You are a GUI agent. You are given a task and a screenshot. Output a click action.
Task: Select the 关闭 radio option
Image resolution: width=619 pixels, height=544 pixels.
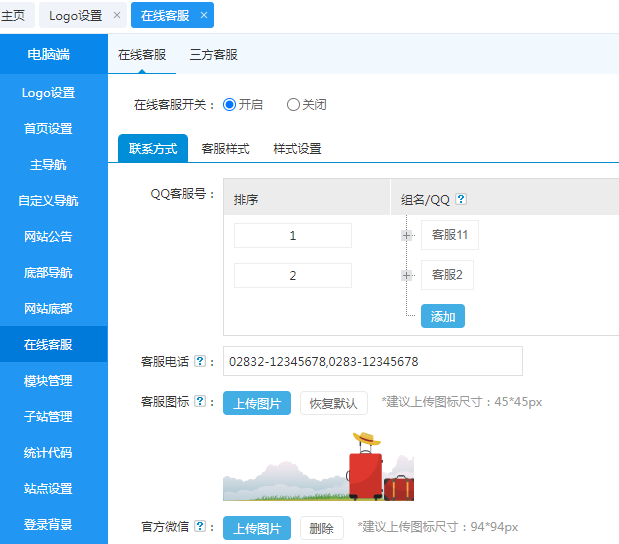[293, 104]
